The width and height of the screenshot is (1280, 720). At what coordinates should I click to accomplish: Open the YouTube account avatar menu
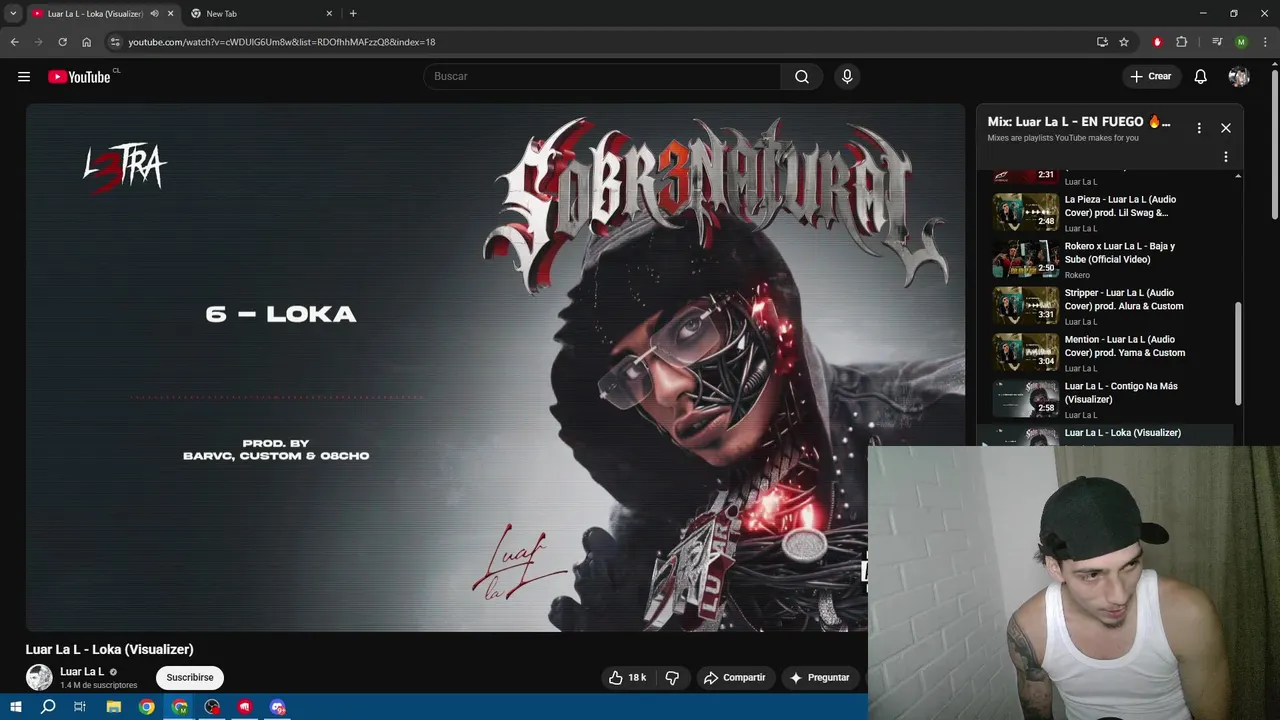click(1239, 77)
